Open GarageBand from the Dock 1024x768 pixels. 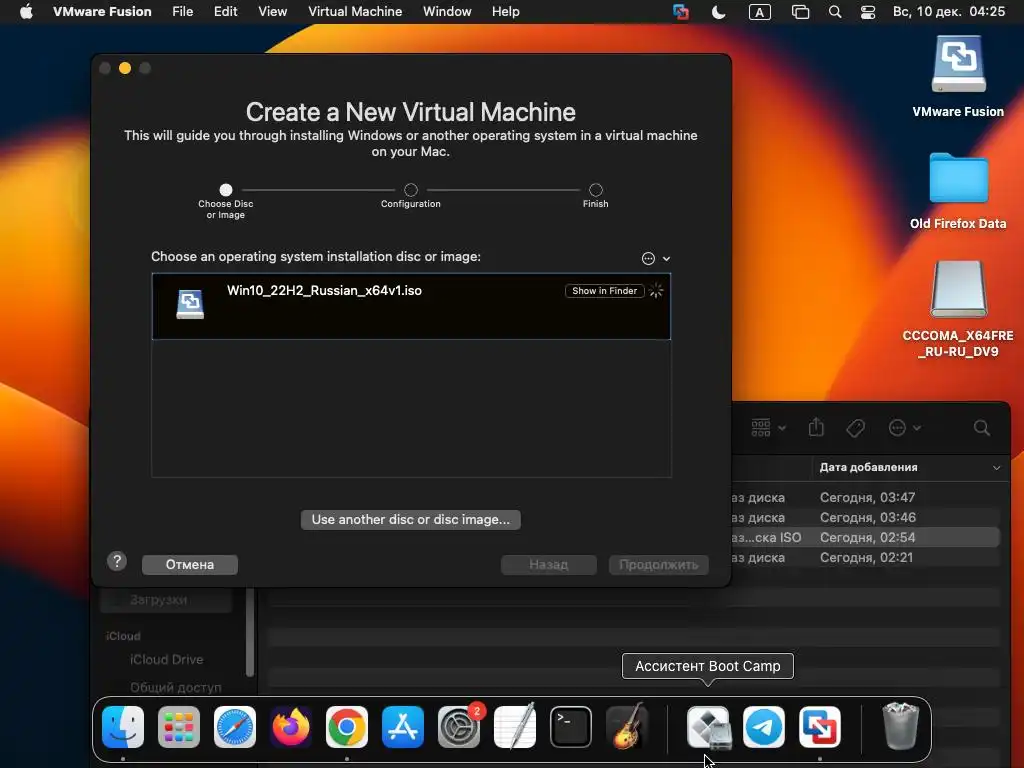point(627,727)
